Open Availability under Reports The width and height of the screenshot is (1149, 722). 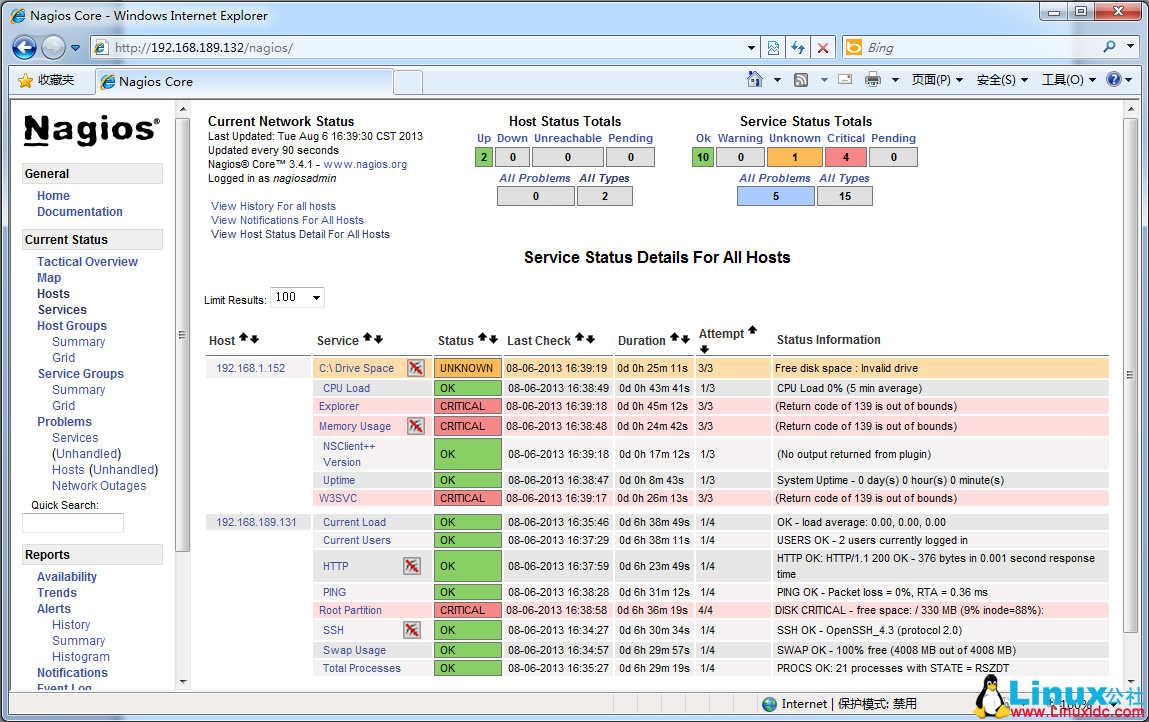point(66,576)
